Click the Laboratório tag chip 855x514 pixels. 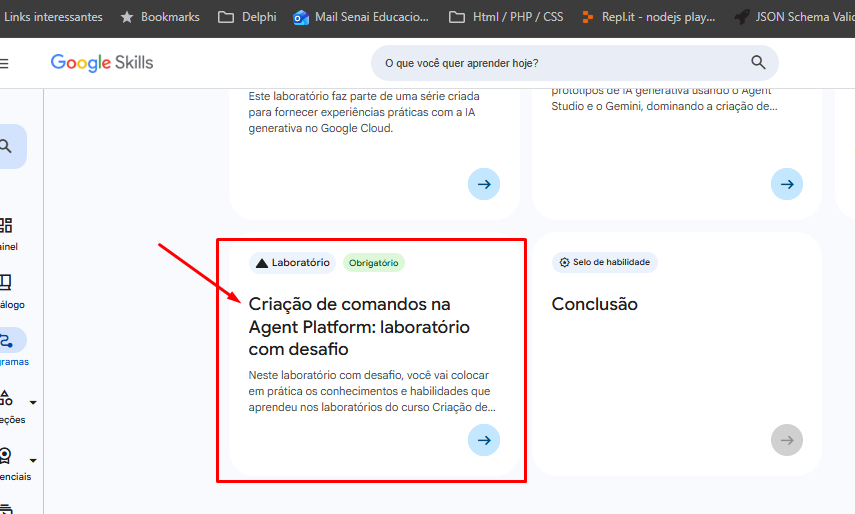coord(292,263)
